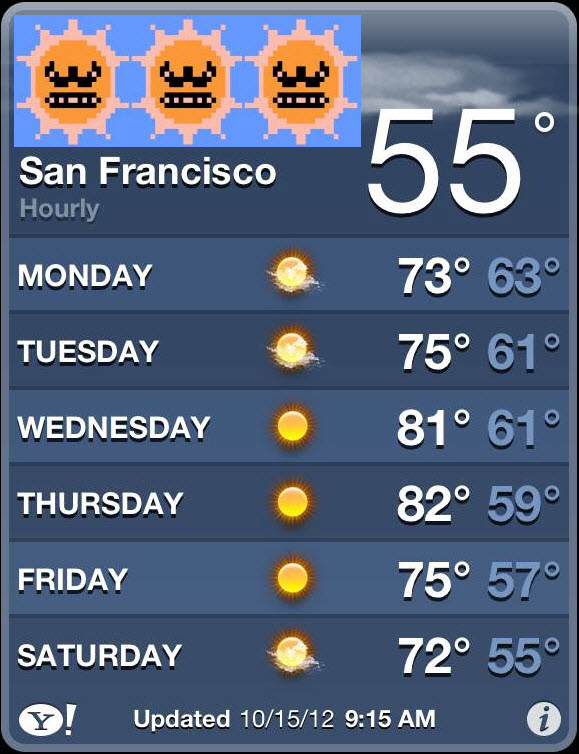Click Thursday's sunny weather icon

click(x=292, y=502)
